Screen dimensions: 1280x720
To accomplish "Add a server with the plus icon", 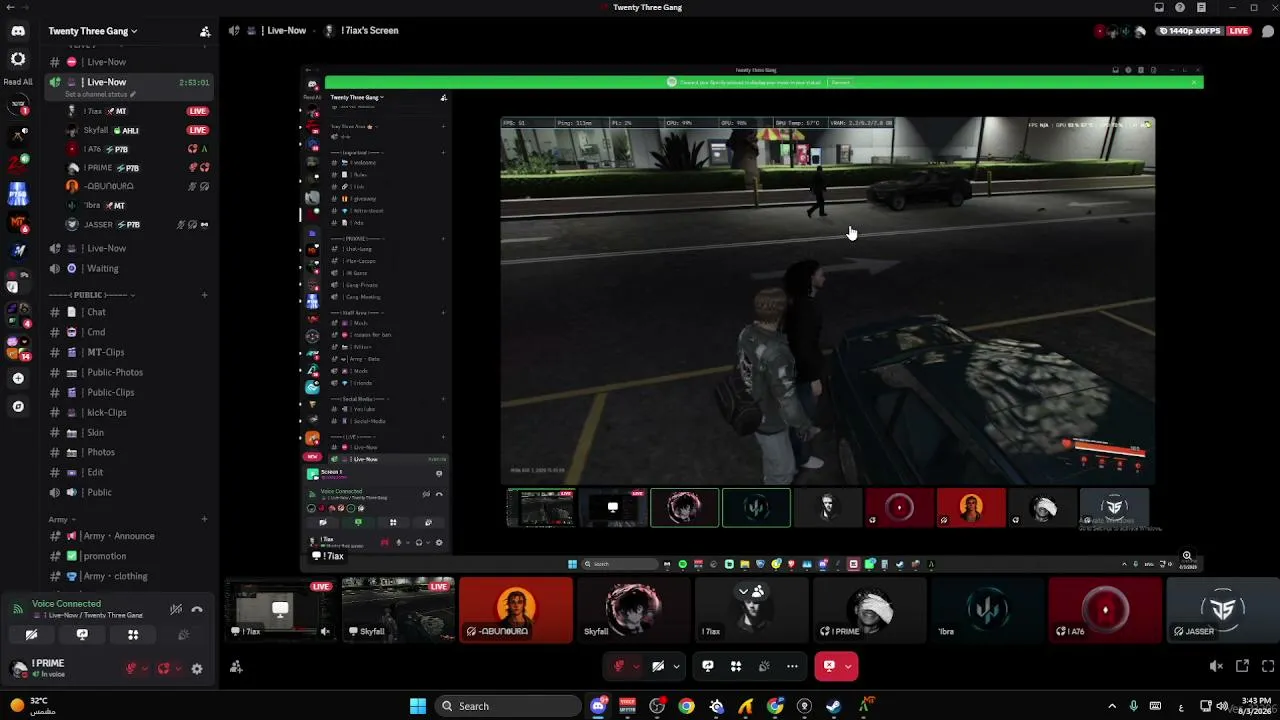I will [x=18, y=378].
